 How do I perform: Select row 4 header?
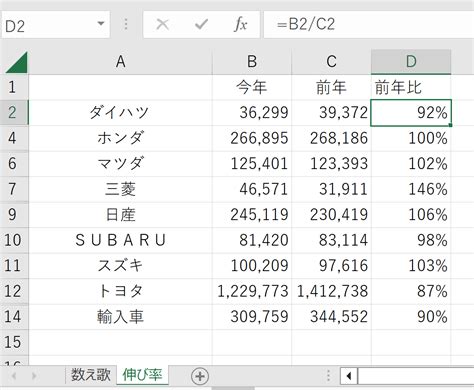[x=14, y=138]
